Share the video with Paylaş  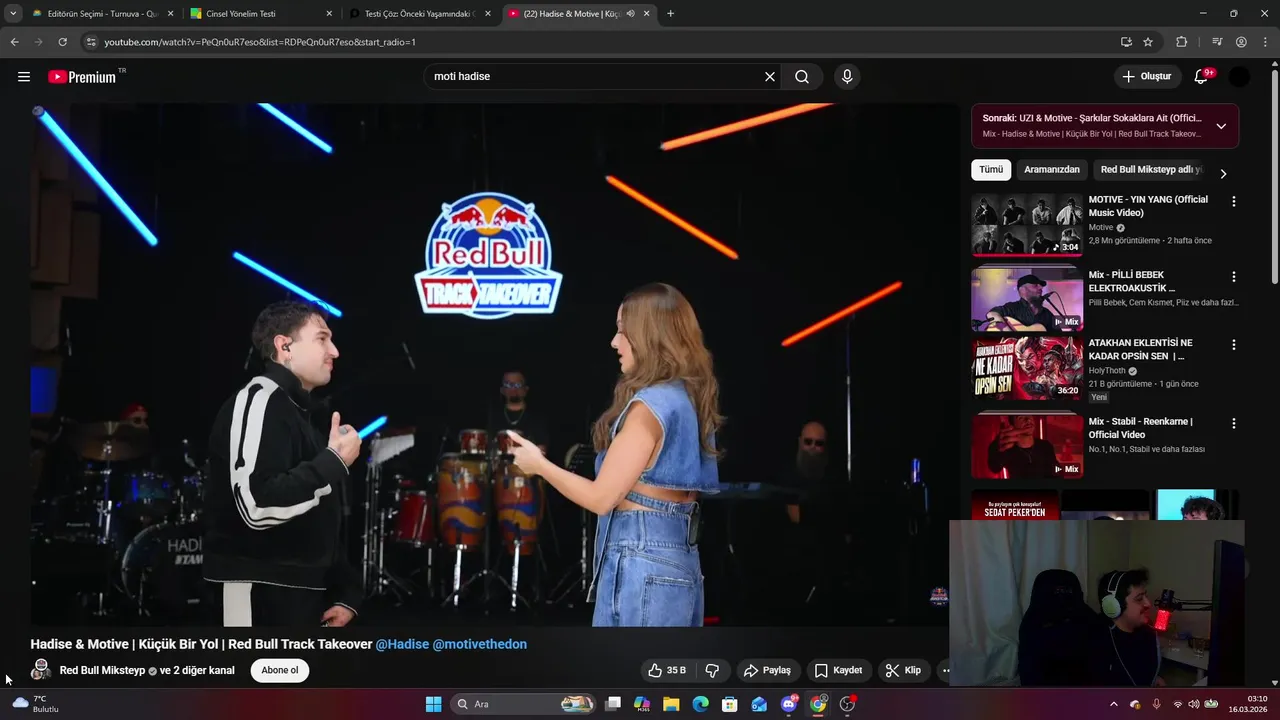(767, 670)
